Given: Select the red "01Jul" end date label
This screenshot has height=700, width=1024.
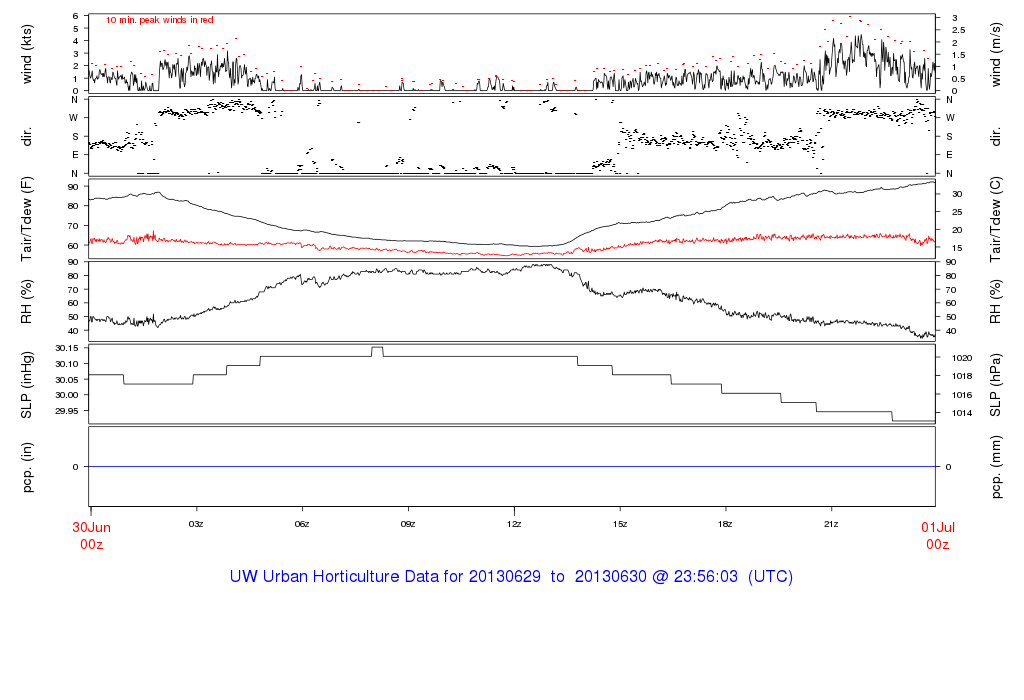Looking at the screenshot, I should pos(938,527).
